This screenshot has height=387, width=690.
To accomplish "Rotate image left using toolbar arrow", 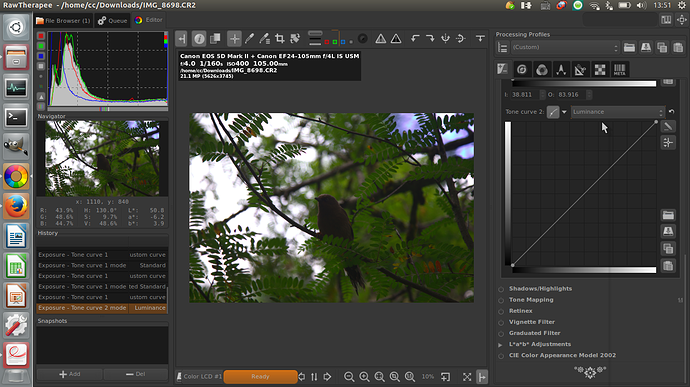I will tap(415, 39).
